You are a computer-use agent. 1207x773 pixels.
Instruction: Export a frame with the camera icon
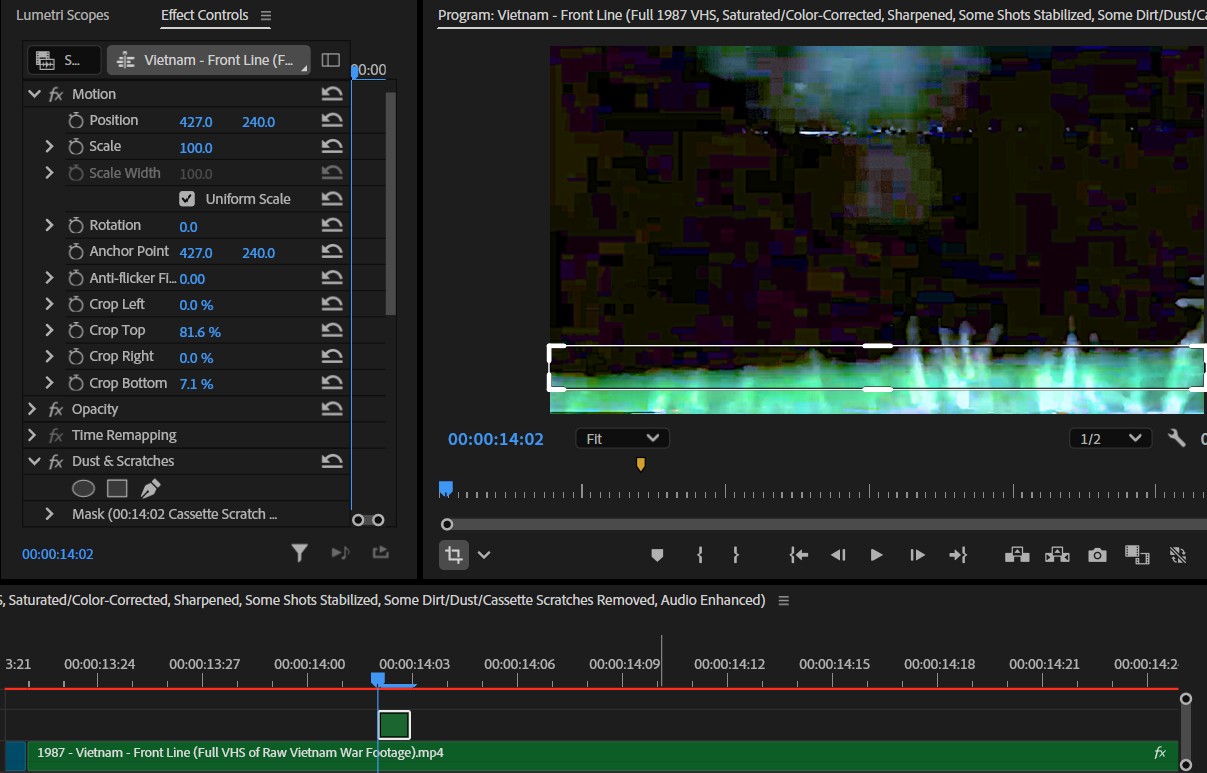pyautogui.click(x=1097, y=555)
